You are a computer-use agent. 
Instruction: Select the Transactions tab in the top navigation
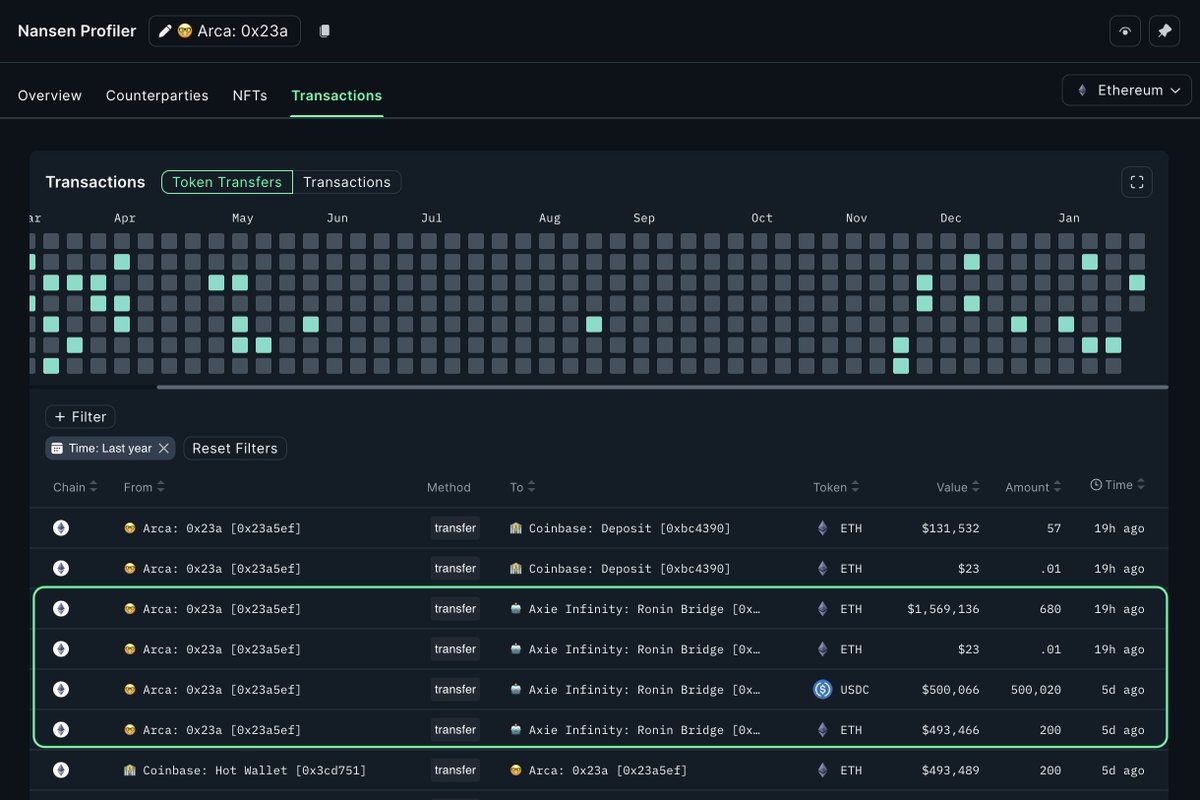[x=337, y=96]
